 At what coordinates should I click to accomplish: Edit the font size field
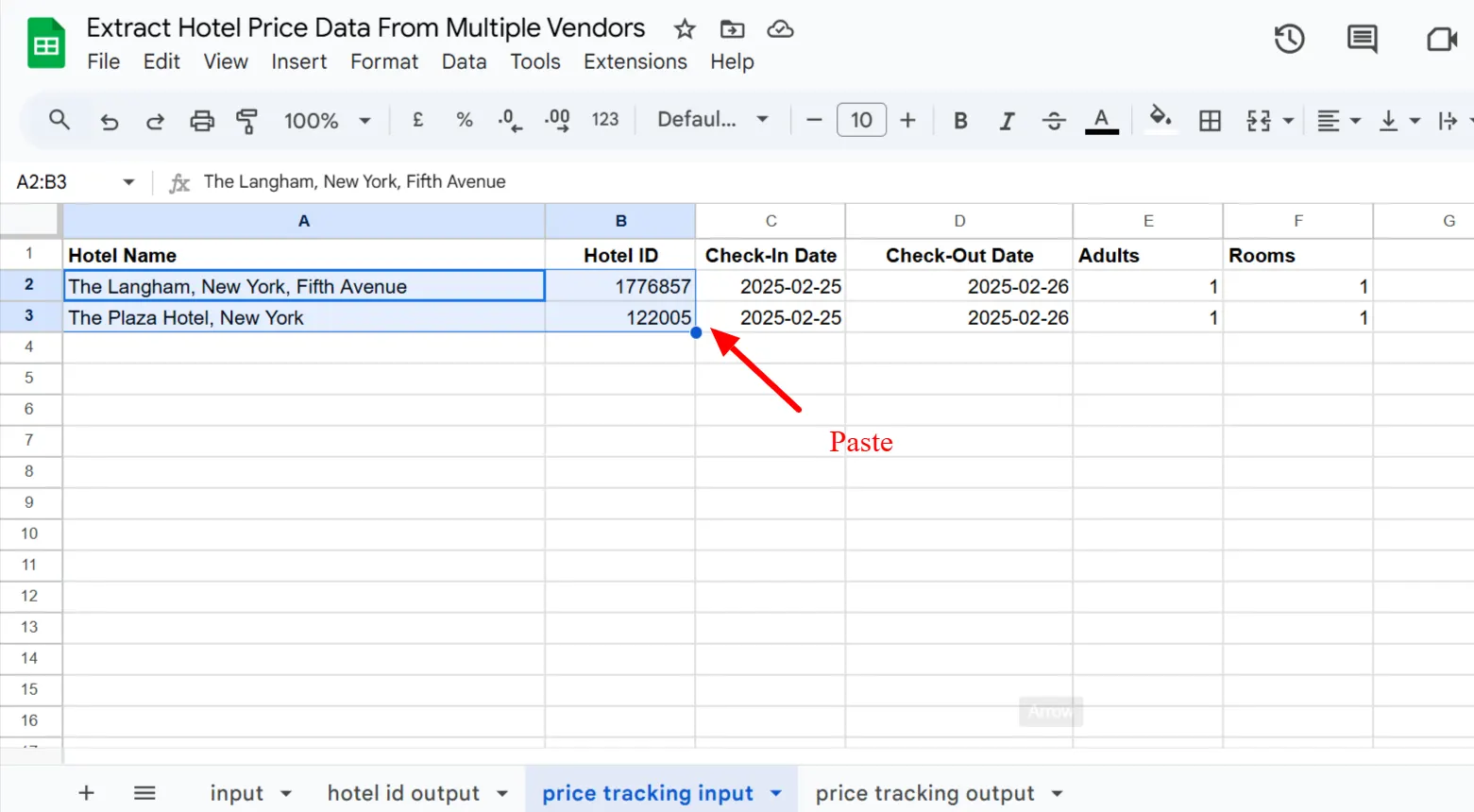861,120
